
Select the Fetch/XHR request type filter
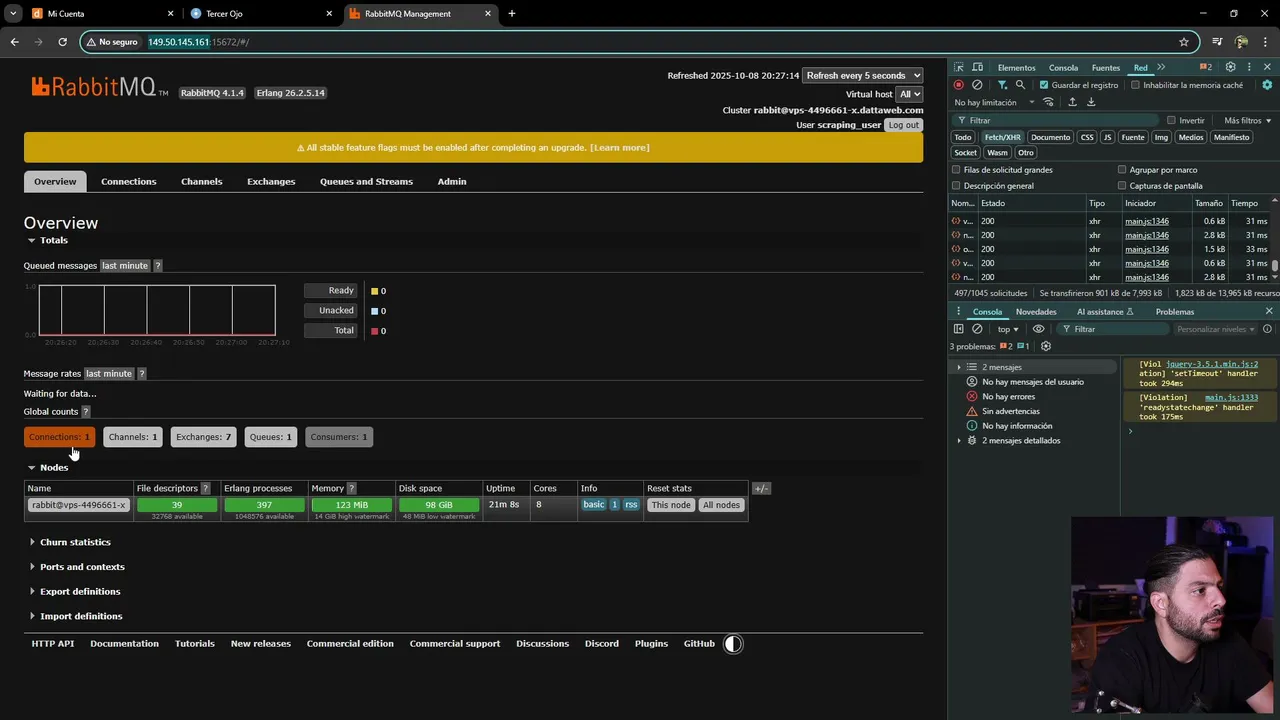[1002, 137]
